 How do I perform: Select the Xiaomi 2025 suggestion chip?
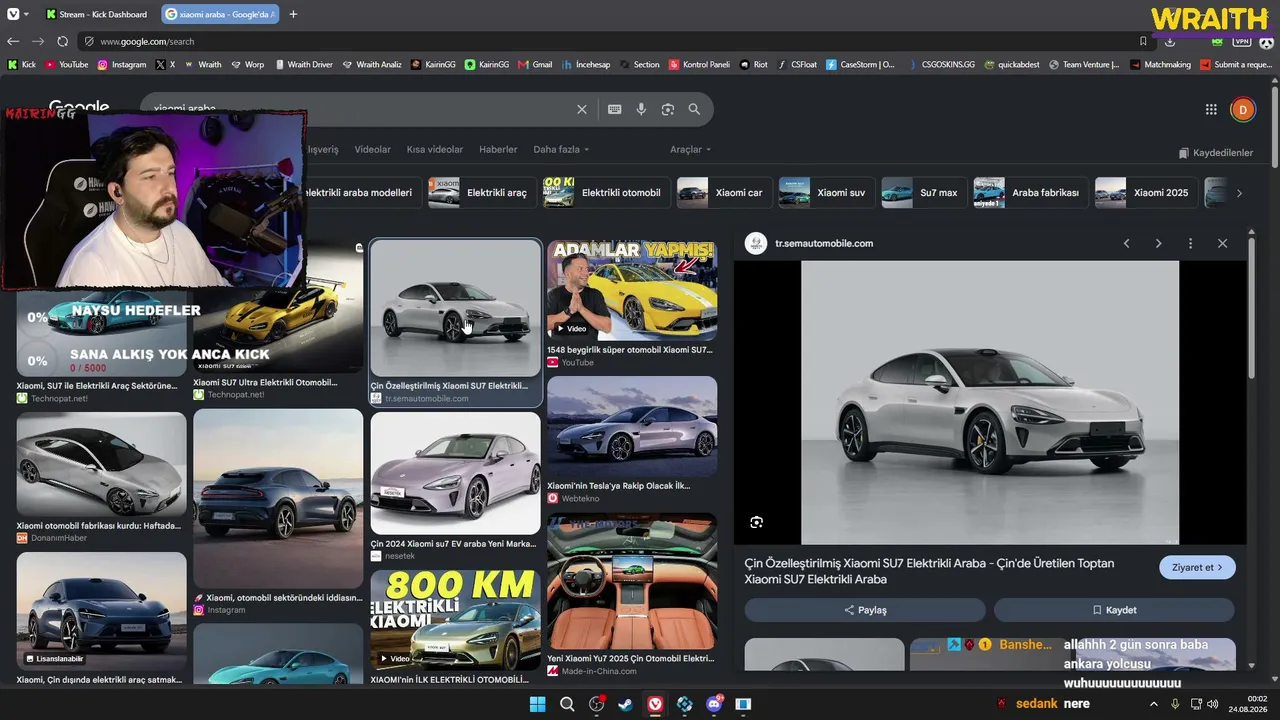click(x=1147, y=193)
